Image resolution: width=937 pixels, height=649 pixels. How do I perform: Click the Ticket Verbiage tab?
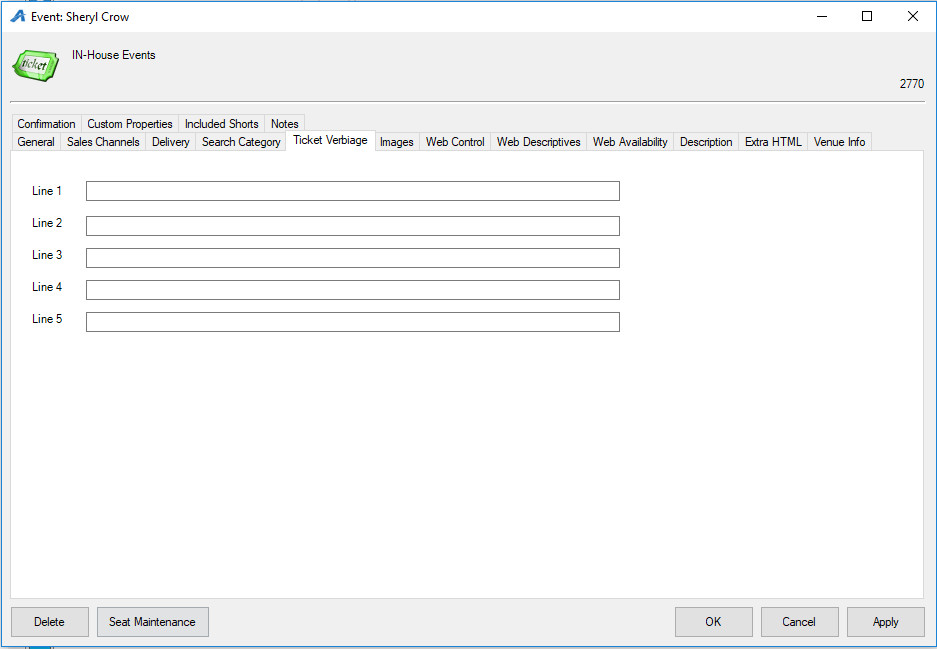point(330,140)
